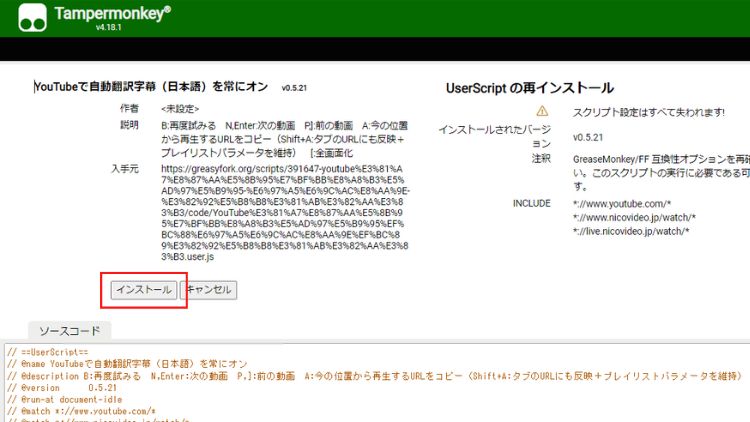This screenshot has height=422, width=750.
Task: Click the 注釈 label
Action: tap(541, 158)
